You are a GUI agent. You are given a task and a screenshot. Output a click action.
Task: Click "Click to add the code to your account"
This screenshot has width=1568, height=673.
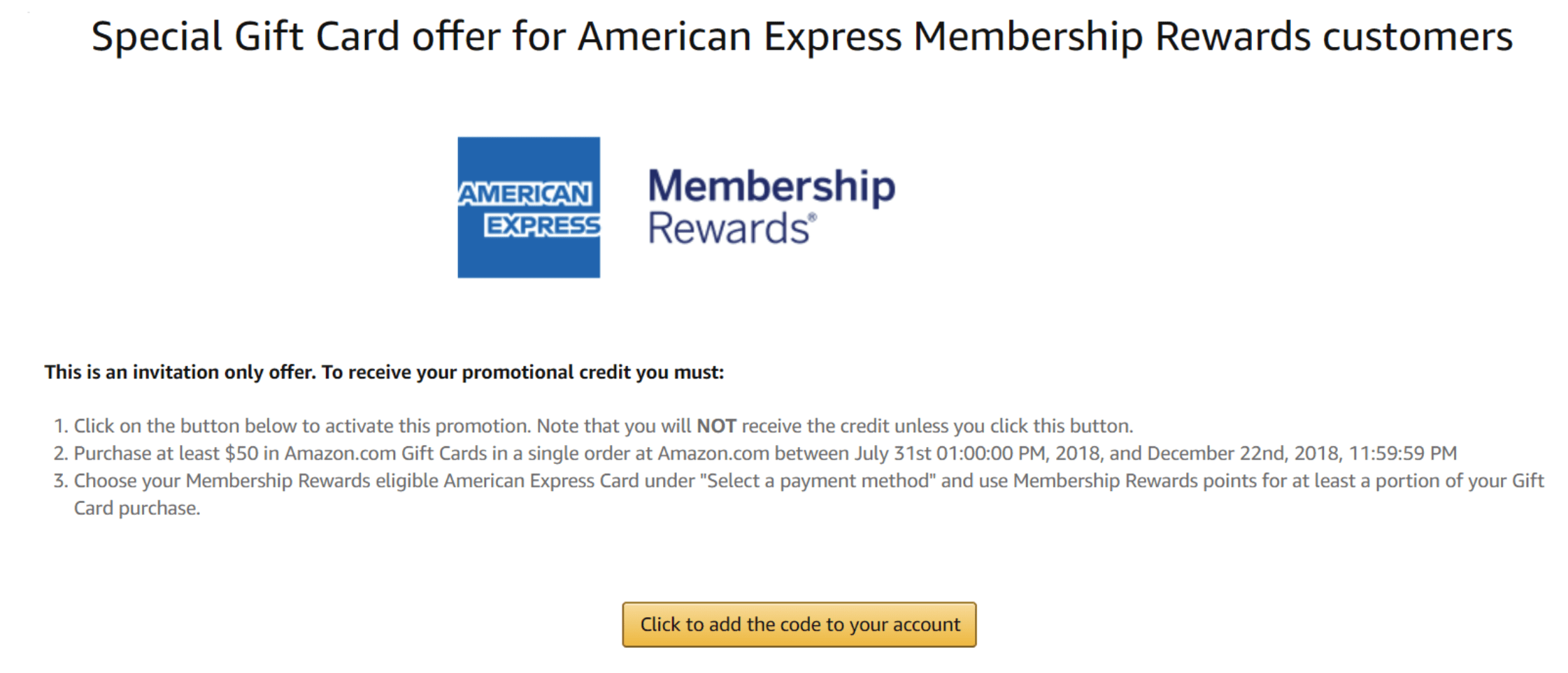click(799, 624)
